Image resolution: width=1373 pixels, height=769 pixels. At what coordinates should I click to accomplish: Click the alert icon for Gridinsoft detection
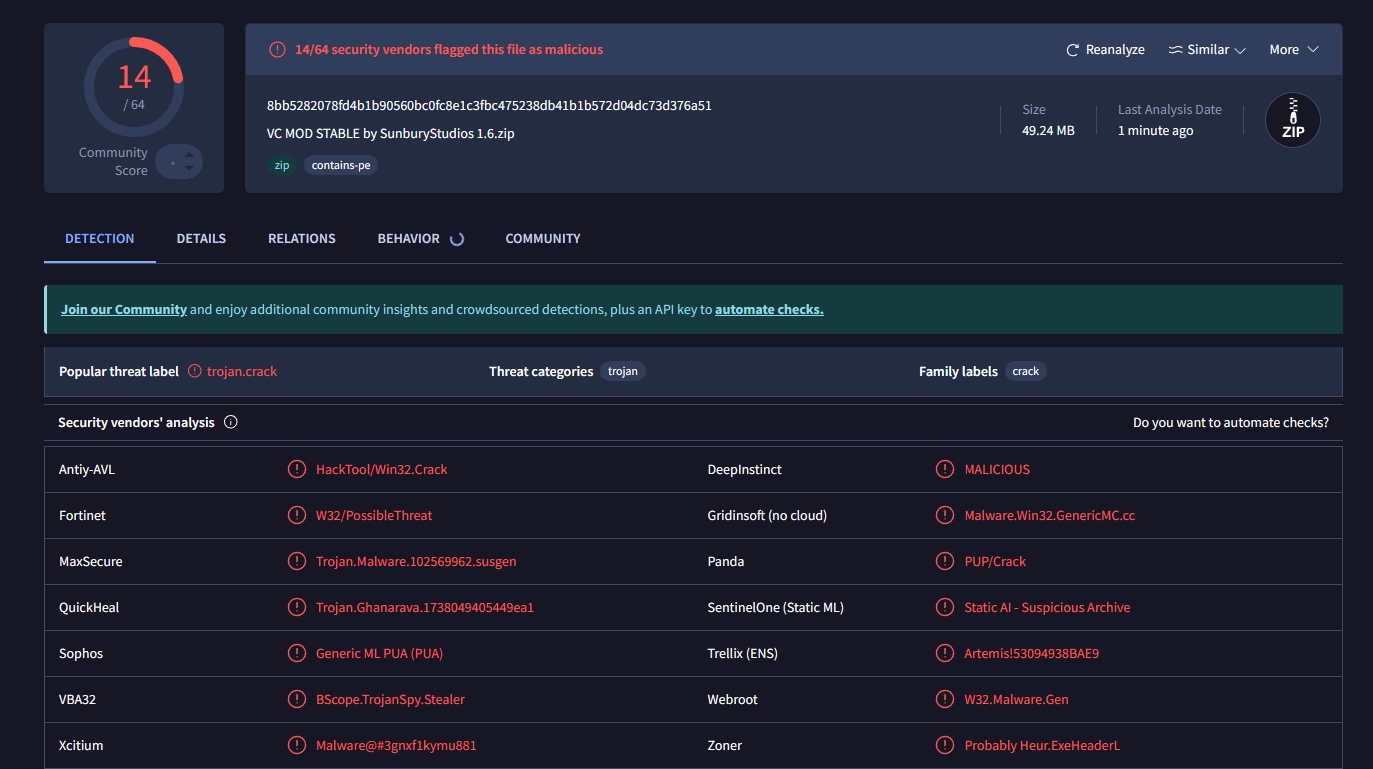click(945, 515)
